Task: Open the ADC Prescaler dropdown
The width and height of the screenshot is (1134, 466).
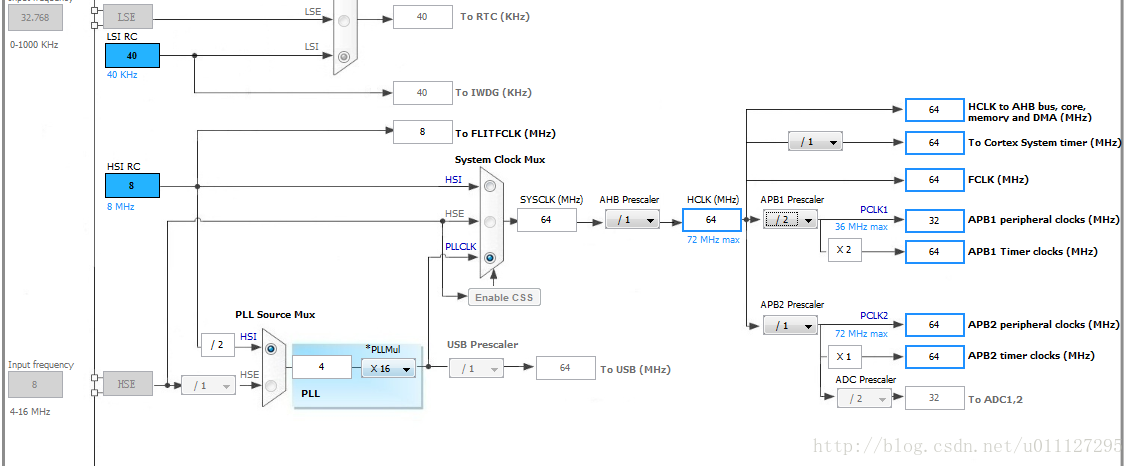Action: (864, 398)
